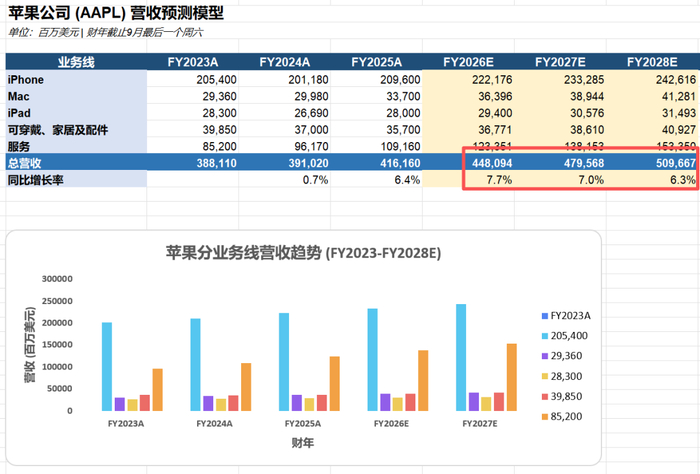Click the 同比增长率 row label

[76, 180]
